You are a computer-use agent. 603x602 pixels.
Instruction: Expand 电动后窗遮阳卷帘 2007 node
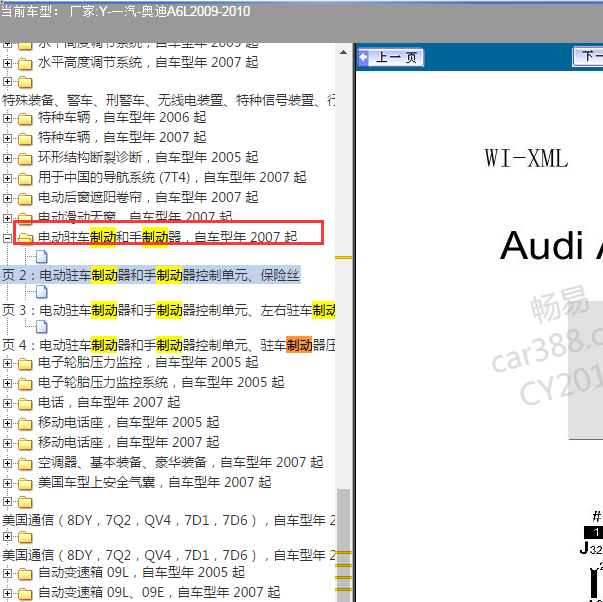coord(7,198)
